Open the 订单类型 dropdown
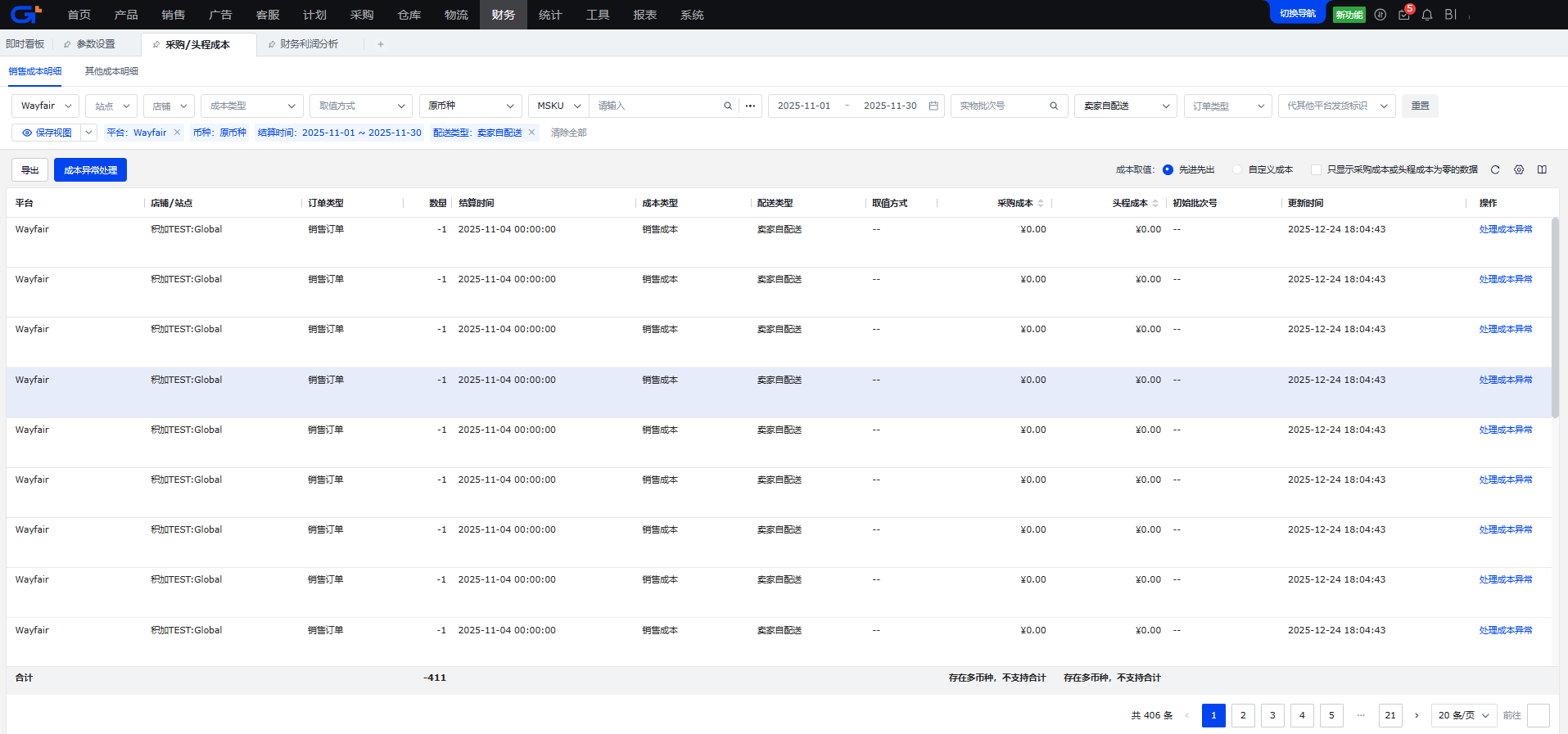This screenshot has height=734, width=1568. pyautogui.click(x=1227, y=106)
